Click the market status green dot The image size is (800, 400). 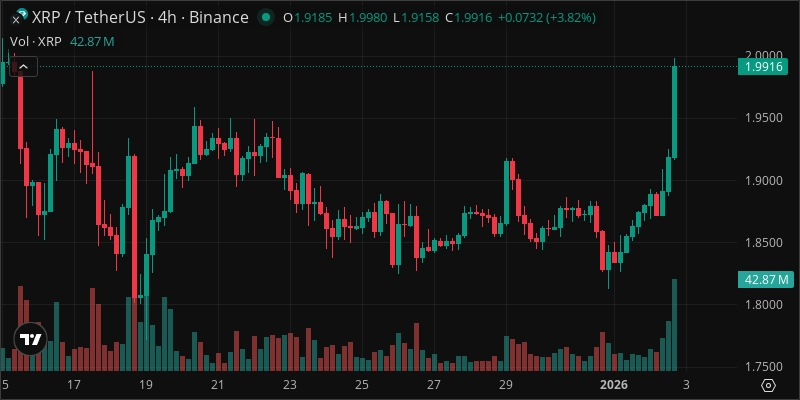pyautogui.click(x=265, y=18)
